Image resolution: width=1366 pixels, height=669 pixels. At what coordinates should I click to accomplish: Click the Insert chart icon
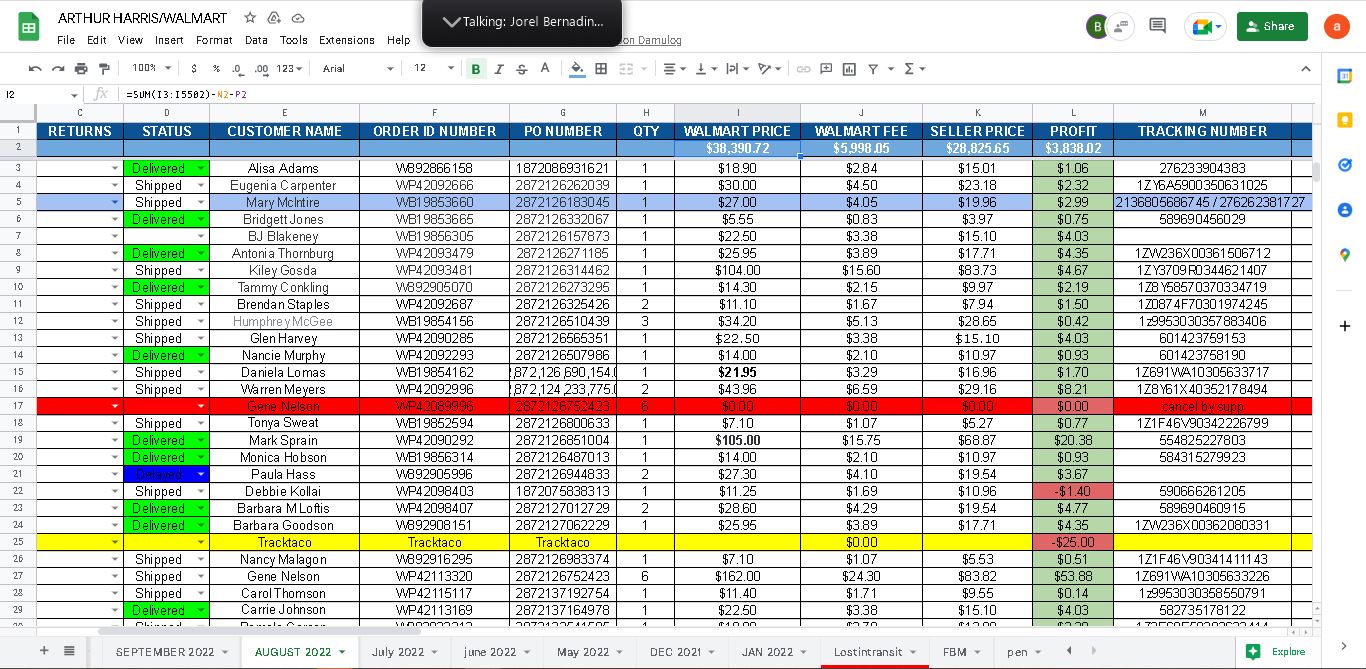click(x=849, y=69)
